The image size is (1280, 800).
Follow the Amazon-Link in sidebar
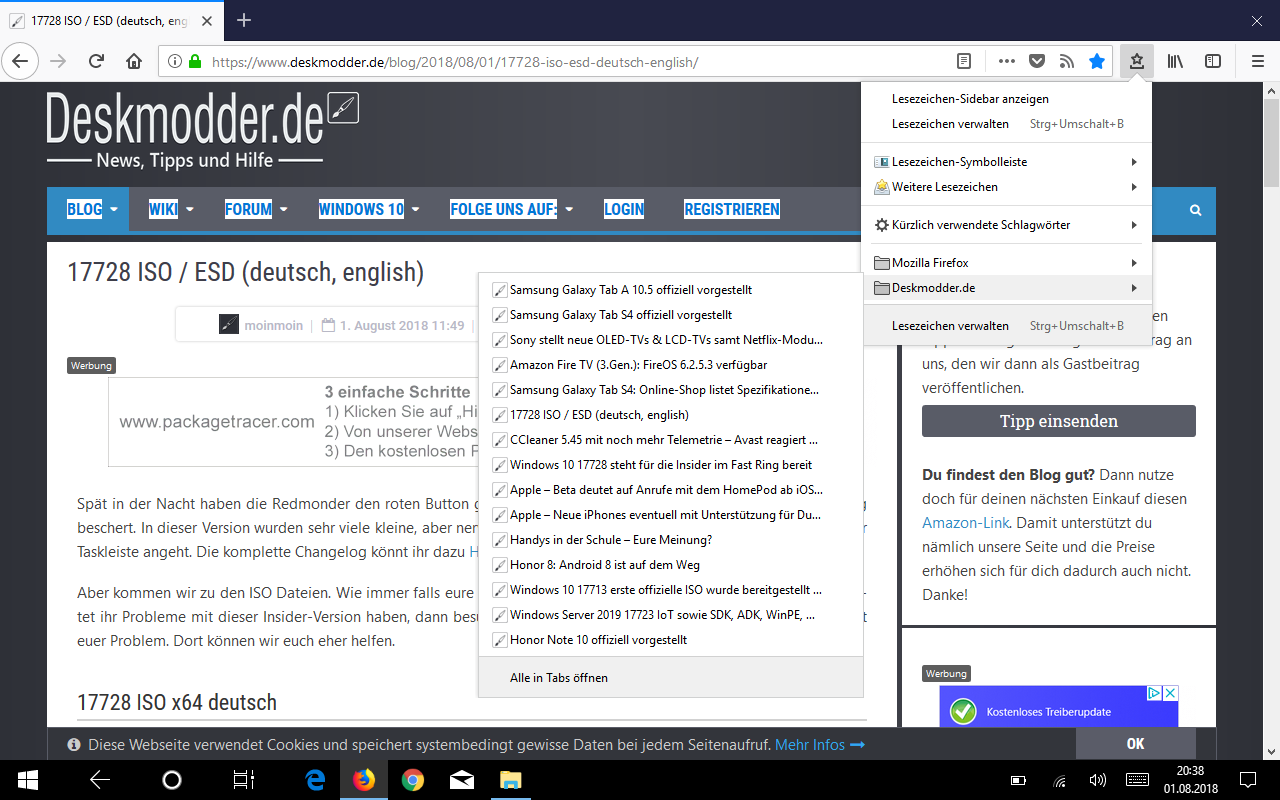click(x=966, y=523)
